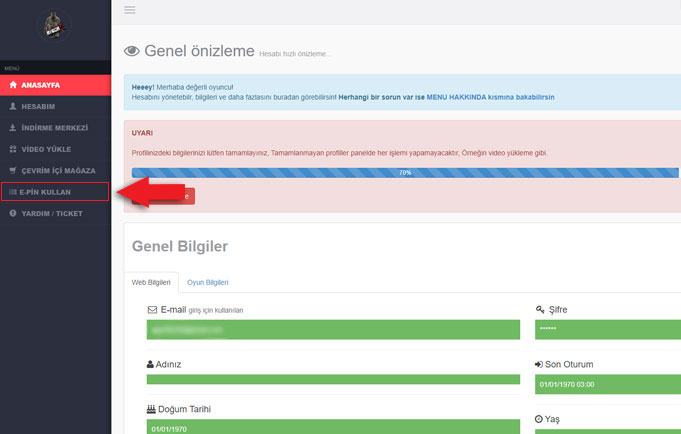This screenshot has height=434, width=681.
Task: Select the Web Bilgileri tab
Action: point(151,283)
